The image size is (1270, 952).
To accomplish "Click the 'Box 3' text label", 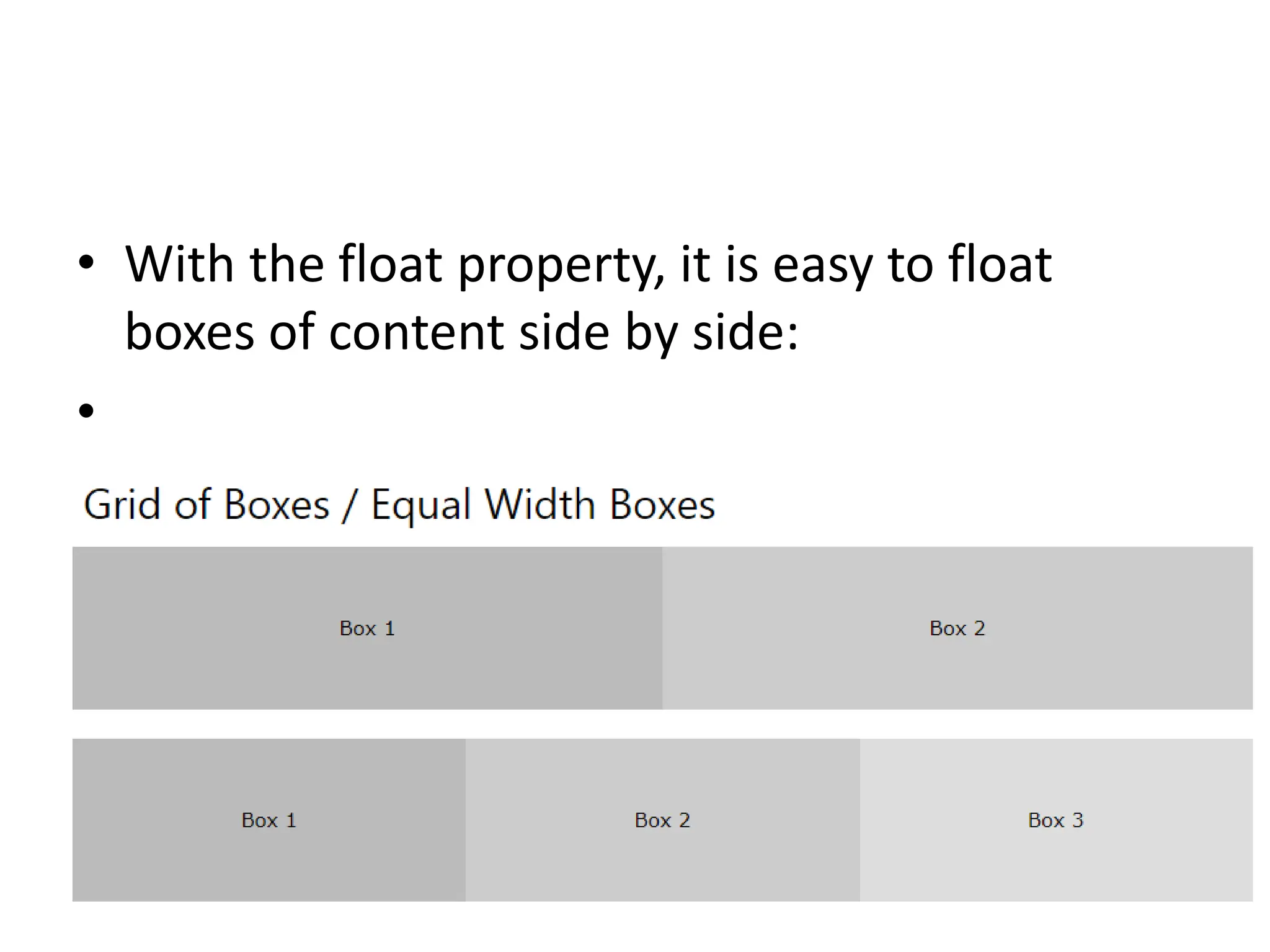I will click(x=1055, y=820).
